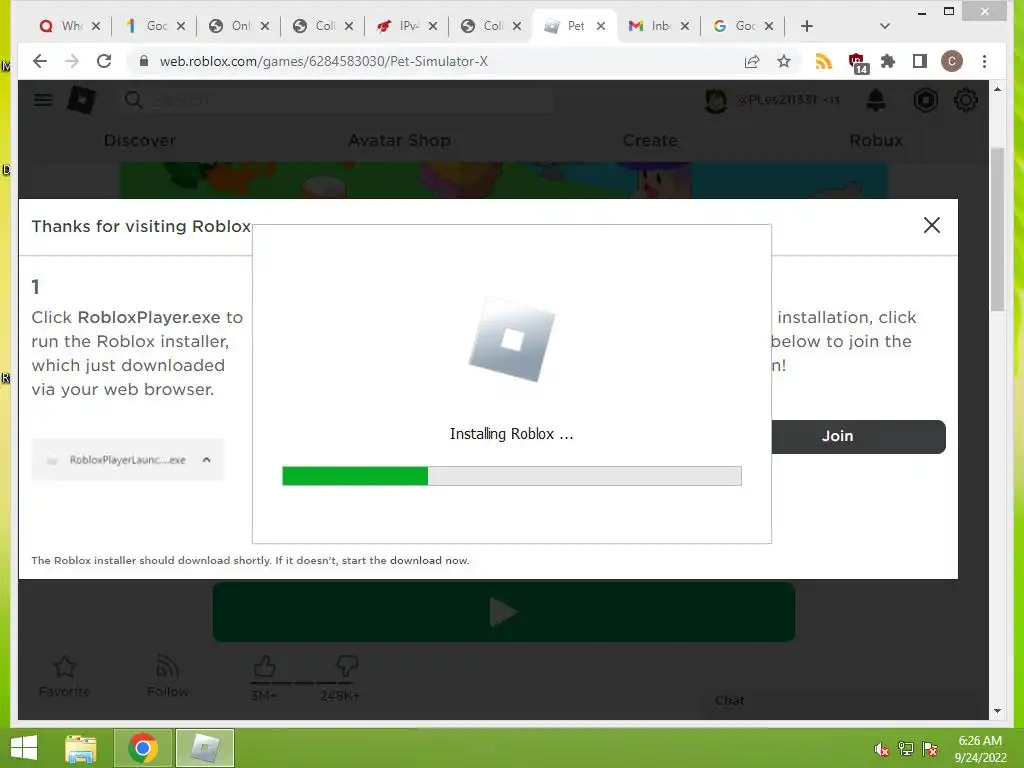Viewport: 1024px width, 768px height.
Task: Open the Roblox settings gear icon
Action: coord(966,100)
